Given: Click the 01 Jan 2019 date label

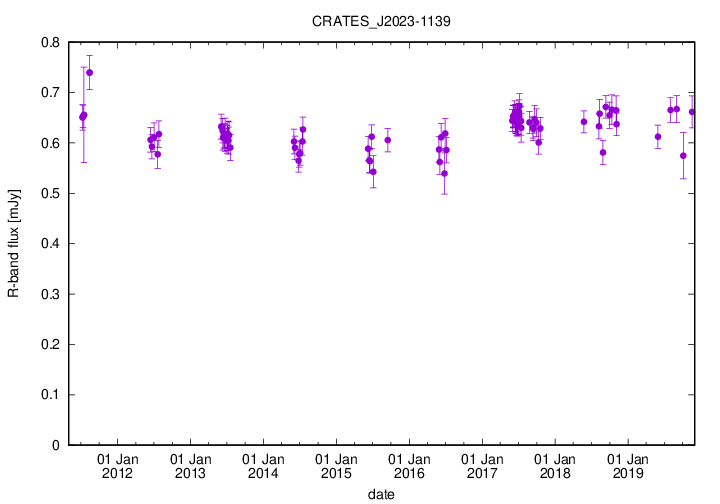Looking at the screenshot, I should pos(628,466).
